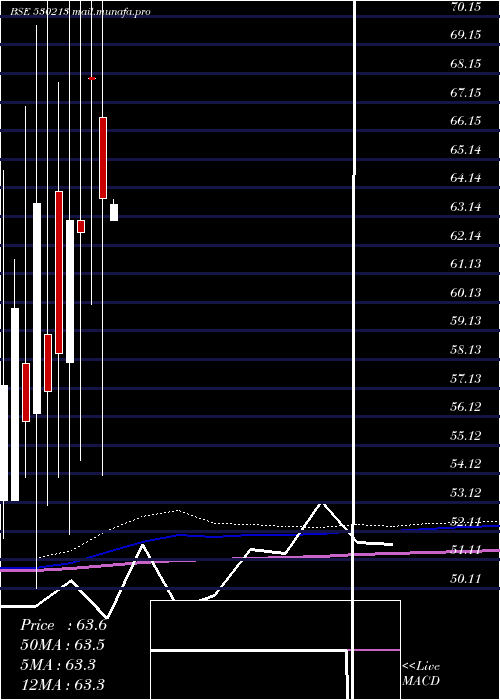
Task: Click the tall red candlestick body near 65.14
Action: pyautogui.click(x=103, y=158)
